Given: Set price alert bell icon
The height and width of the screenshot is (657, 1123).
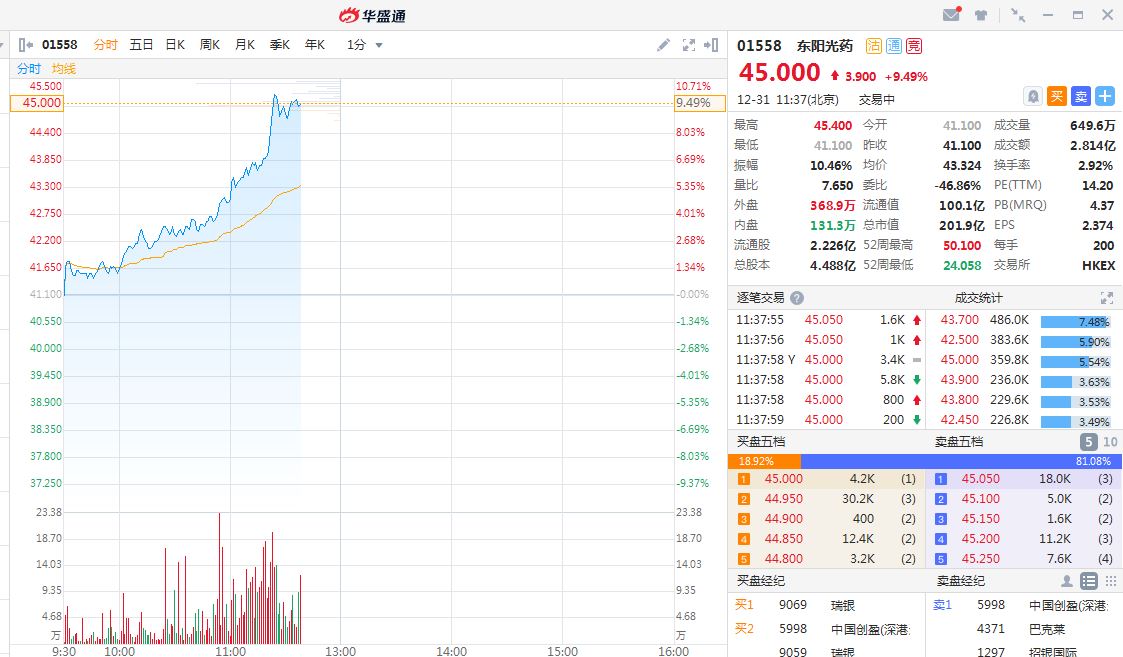Looking at the screenshot, I should pos(1033,96).
